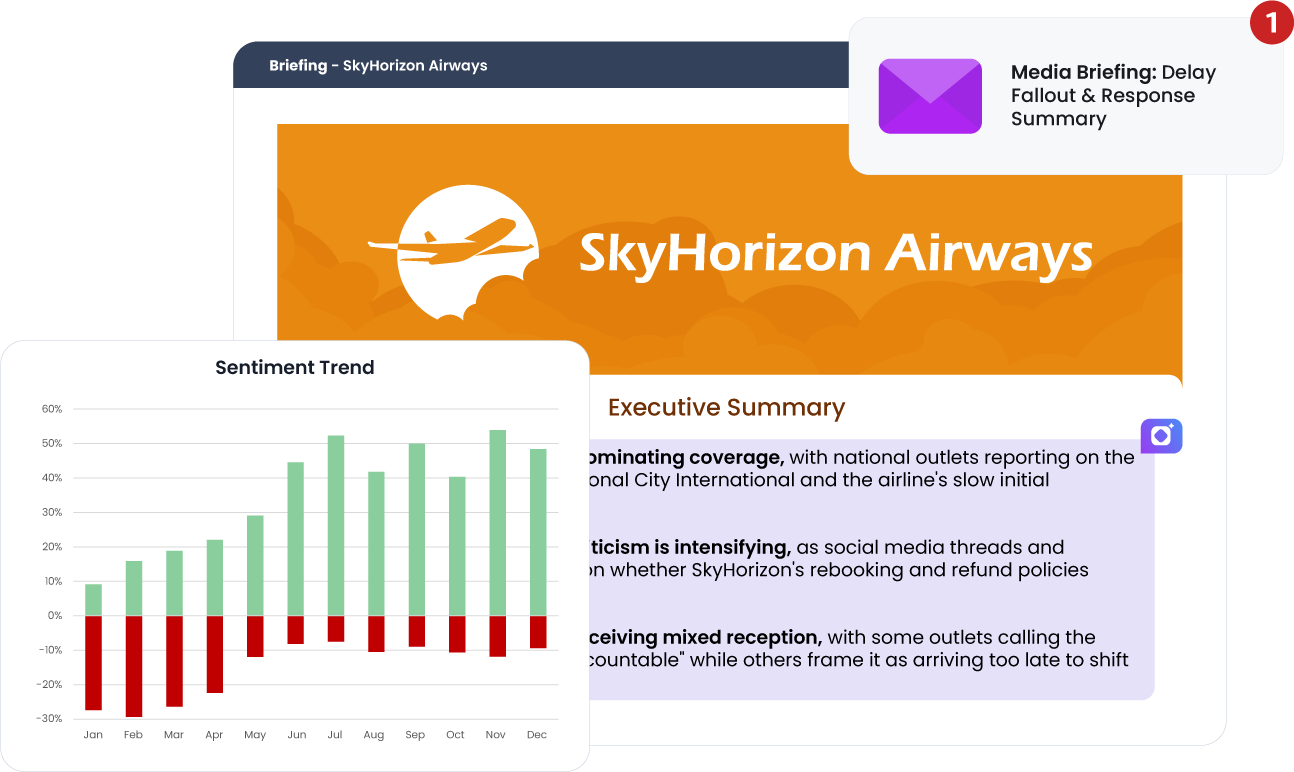
Task: Click the Sep month label under the chart
Action: [415, 735]
